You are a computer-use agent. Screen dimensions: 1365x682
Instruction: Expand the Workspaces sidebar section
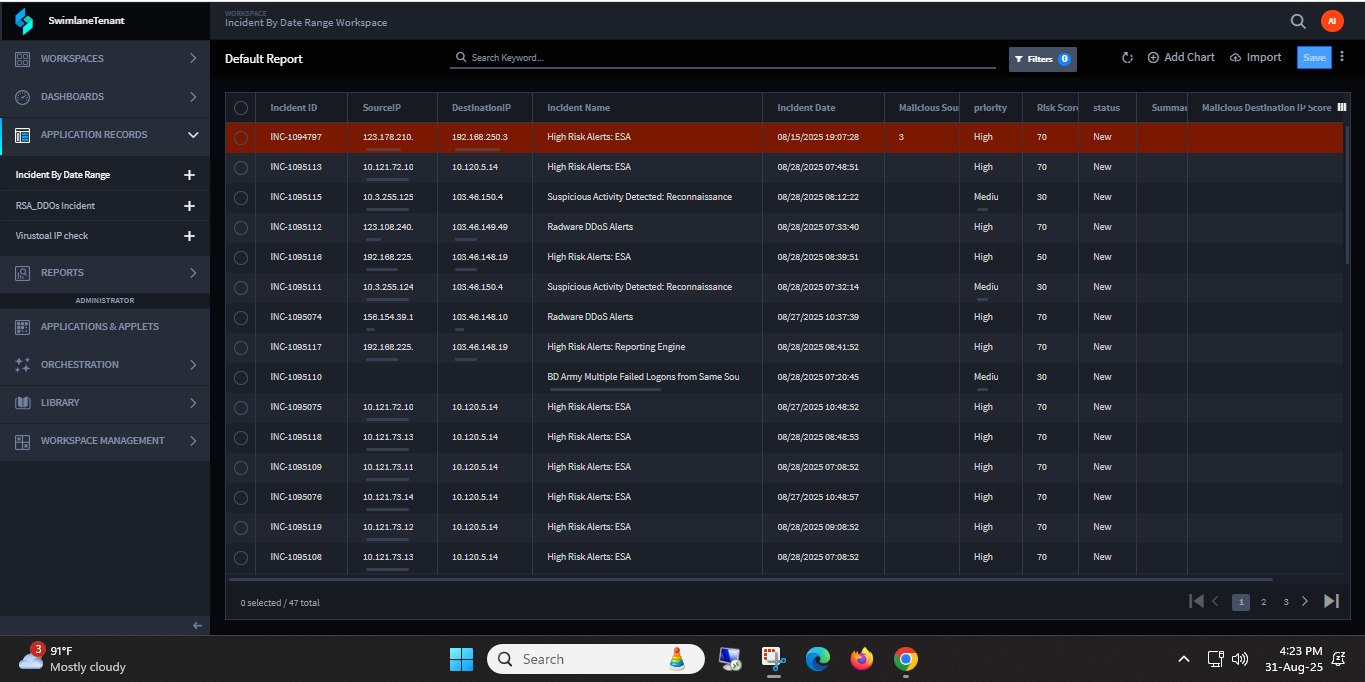click(x=105, y=59)
